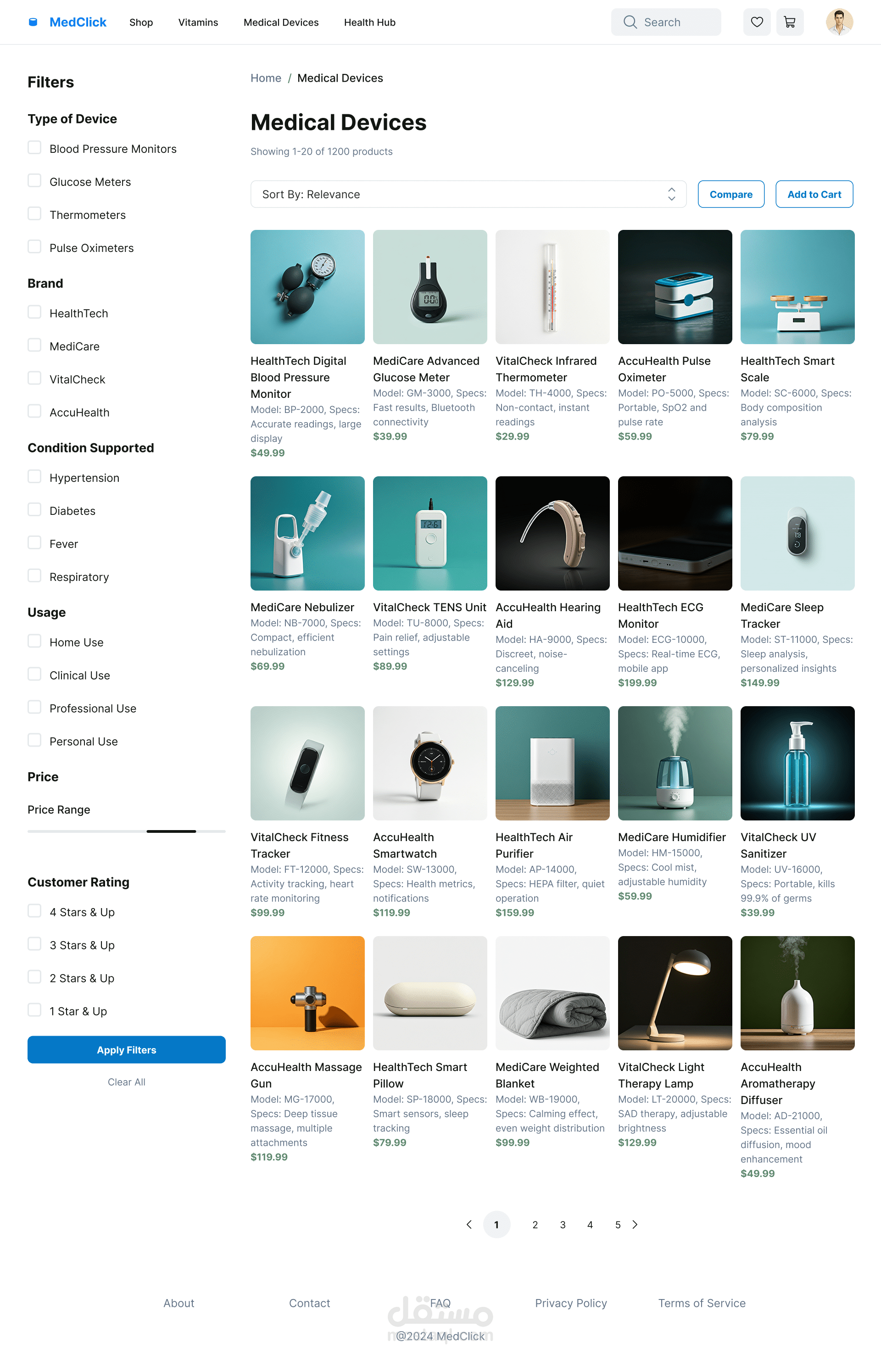Click the Sort By up-down arrows icon

pos(672,195)
